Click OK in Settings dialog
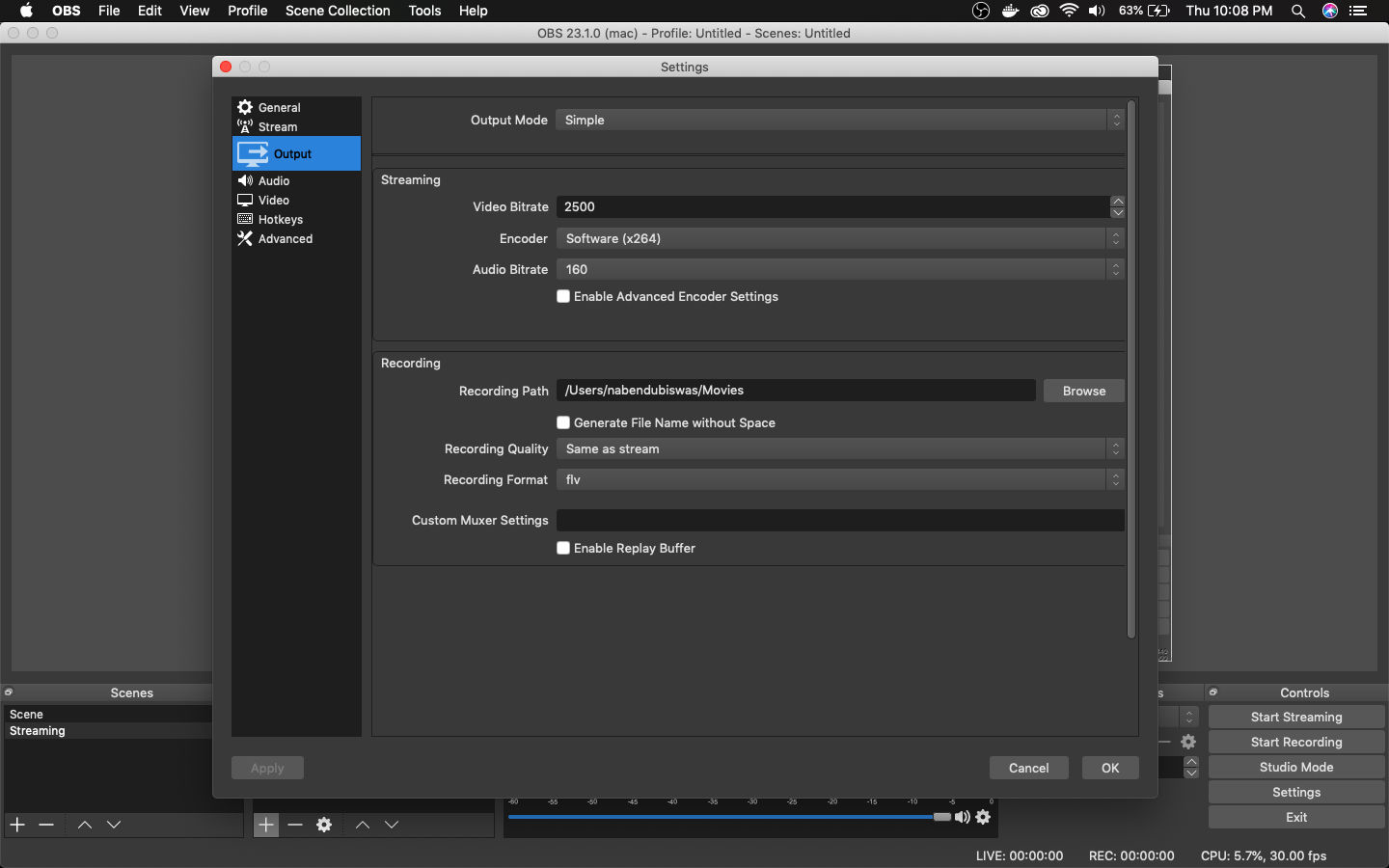 click(1110, 768)
